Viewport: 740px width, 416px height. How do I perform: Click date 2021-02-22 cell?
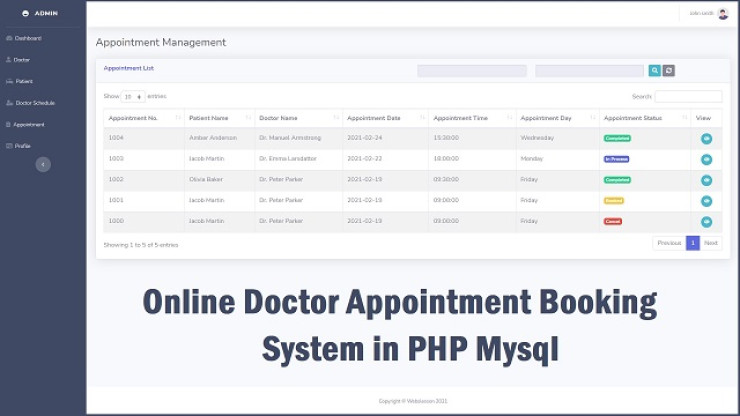364,159
